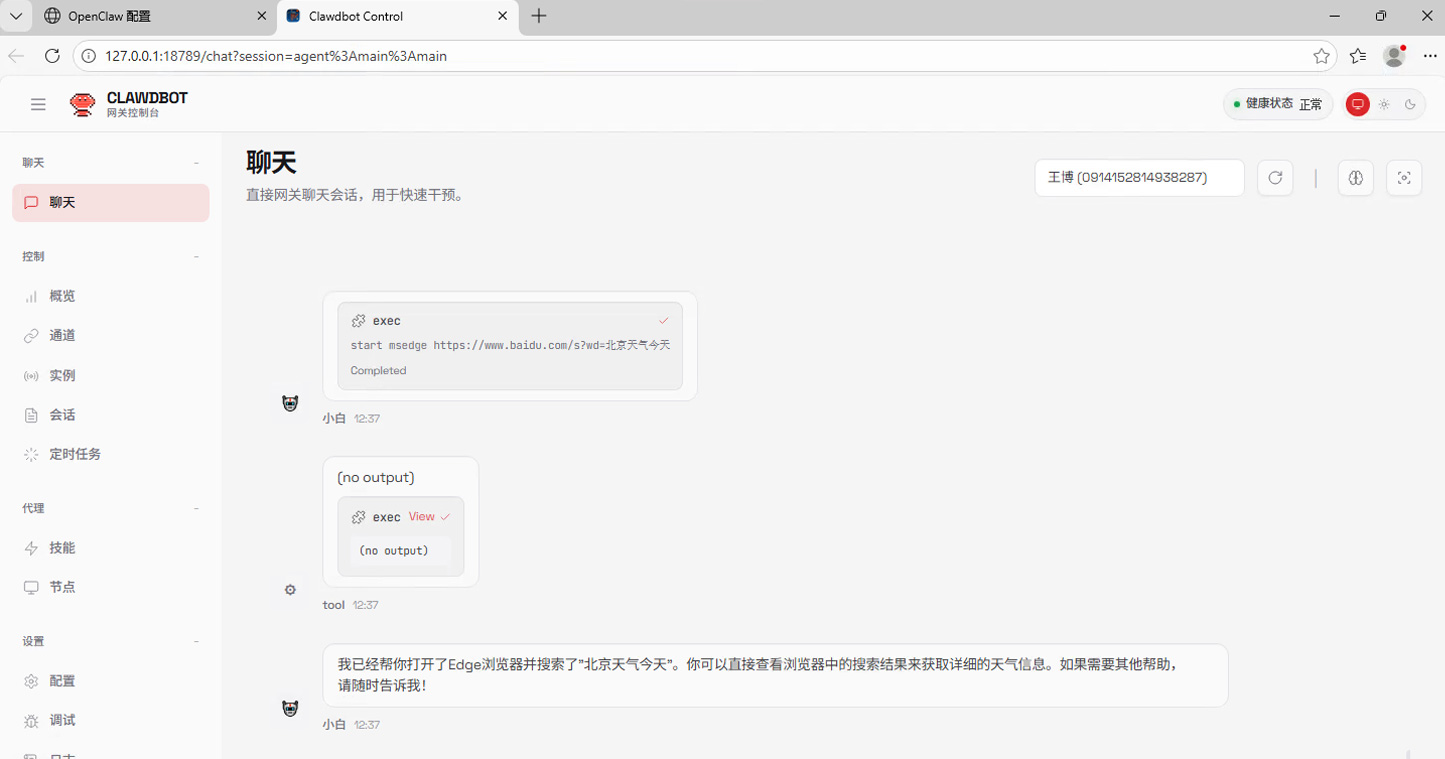Switch to the dark theme moon icon
This screenshot has height=759, width=1445.
[1410, 104]
